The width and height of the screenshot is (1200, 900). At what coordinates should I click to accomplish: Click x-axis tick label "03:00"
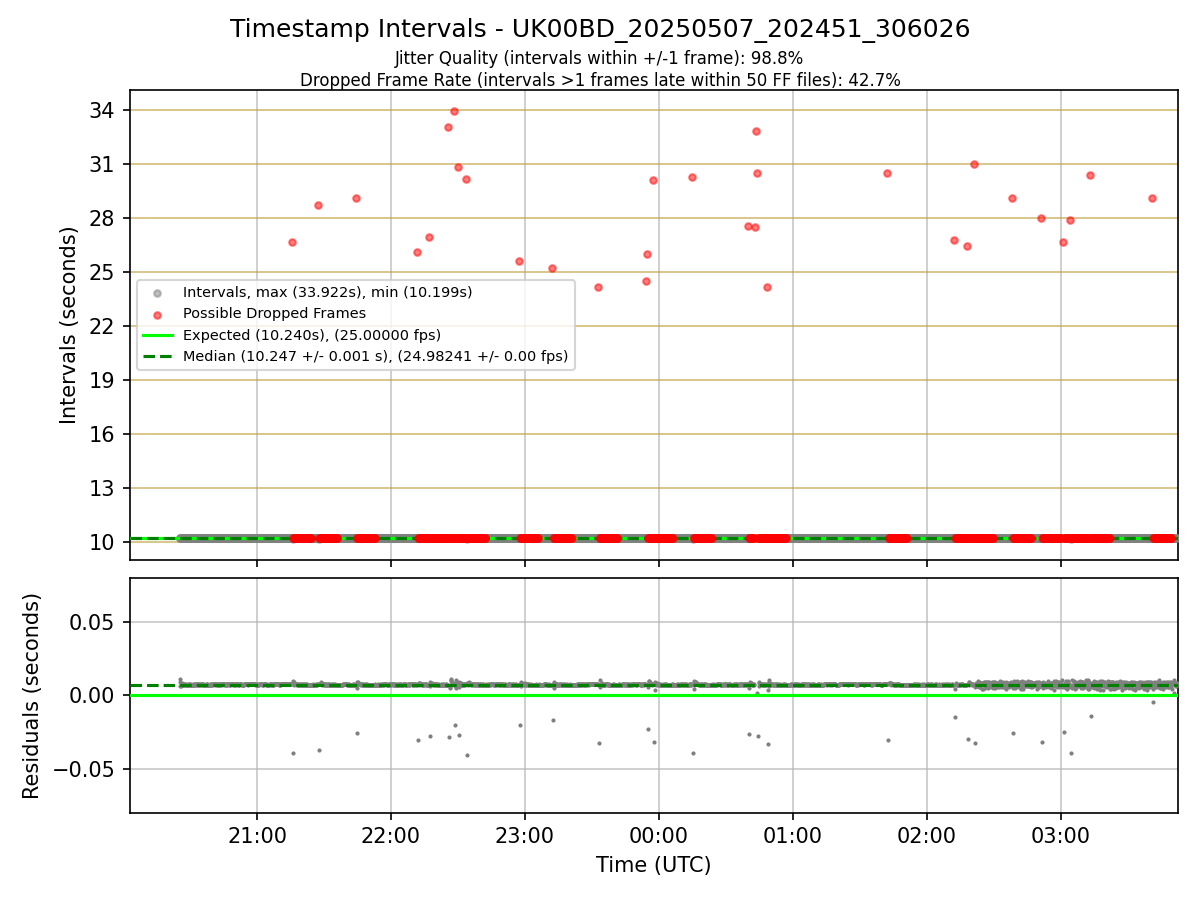point(1061,835)
